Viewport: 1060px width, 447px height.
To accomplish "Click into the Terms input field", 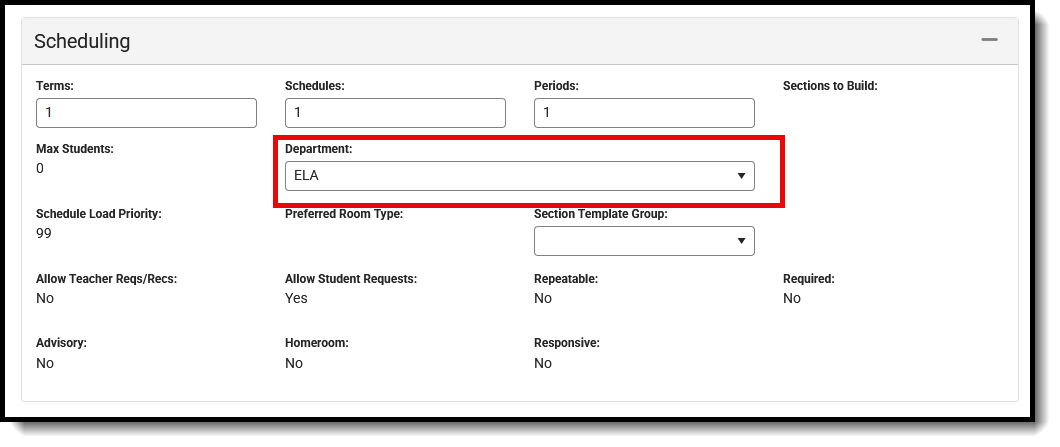I will pos(146,113).
